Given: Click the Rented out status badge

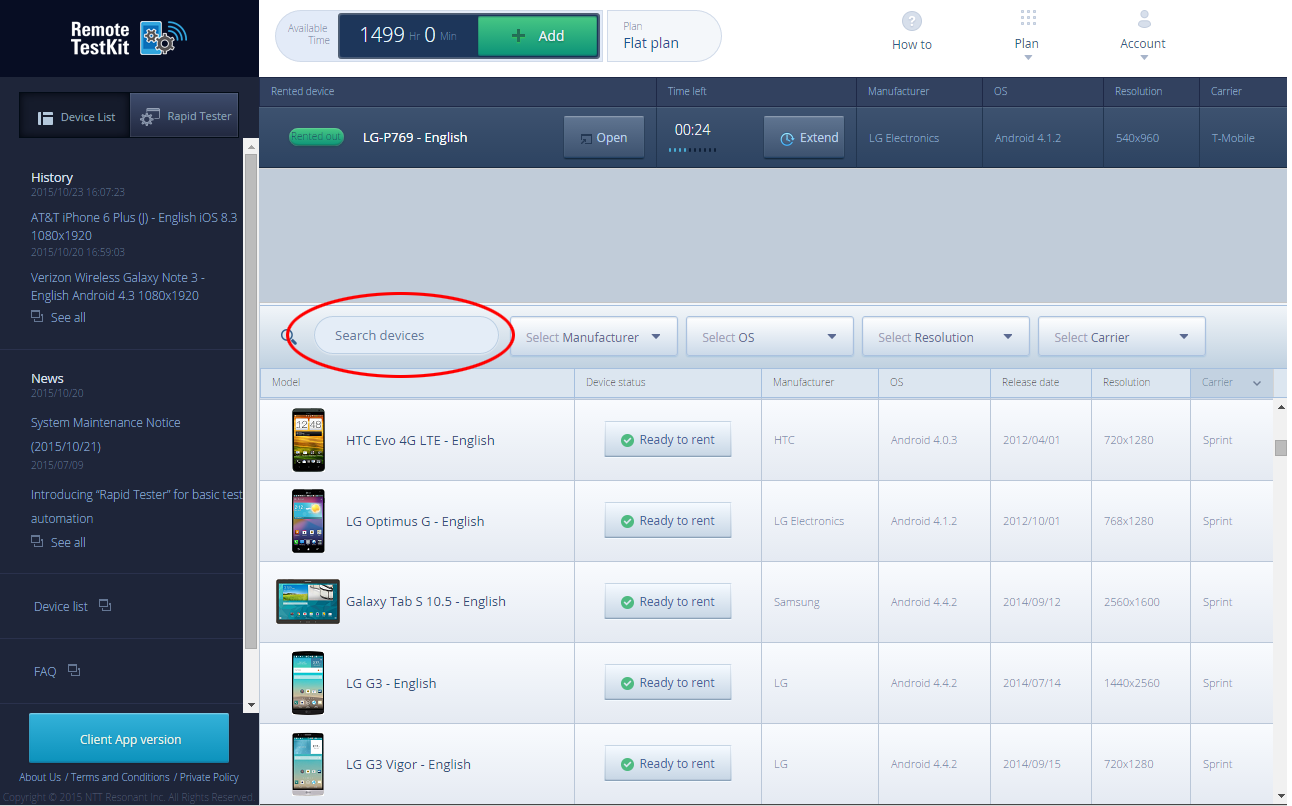Looking at the screenshot, I should click(x=316, y=137).
